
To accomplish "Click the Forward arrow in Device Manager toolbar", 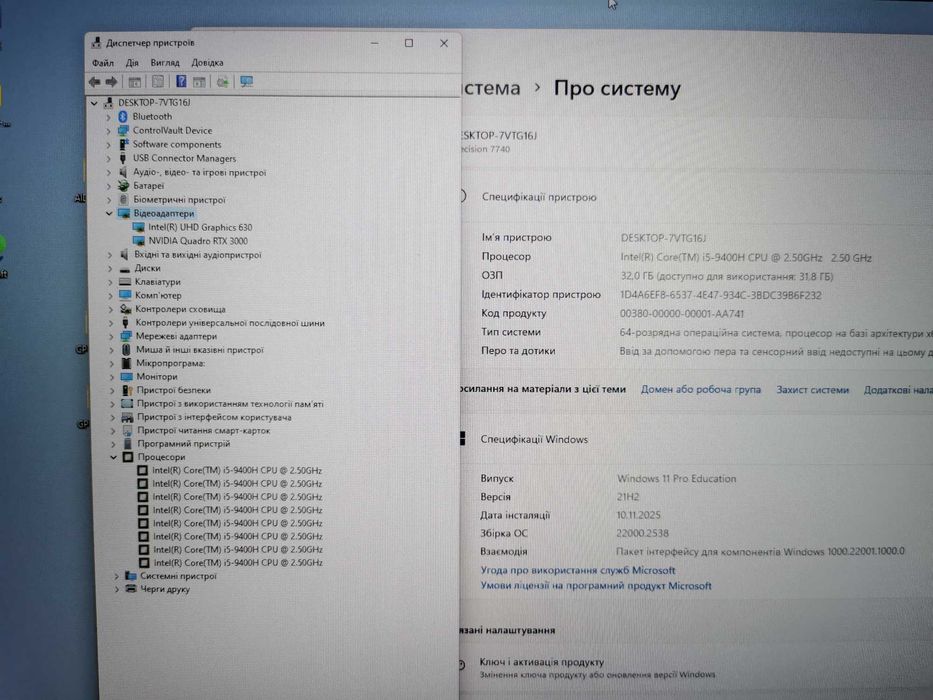I will [x=111, y=82].
